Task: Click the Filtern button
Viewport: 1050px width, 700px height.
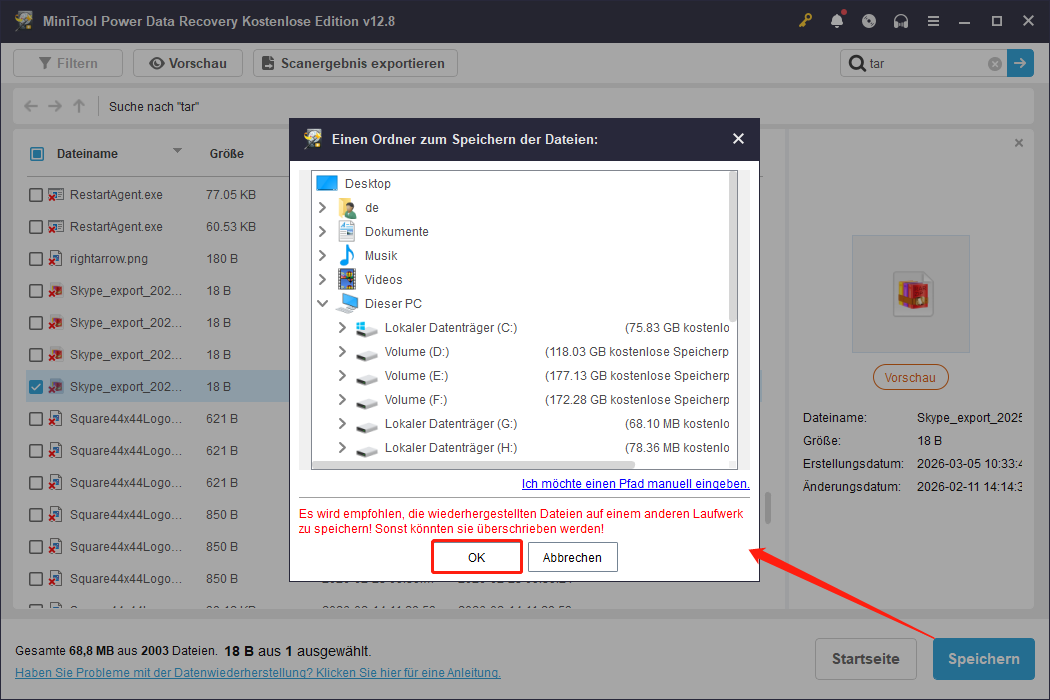Action: (x=68, y=63)
